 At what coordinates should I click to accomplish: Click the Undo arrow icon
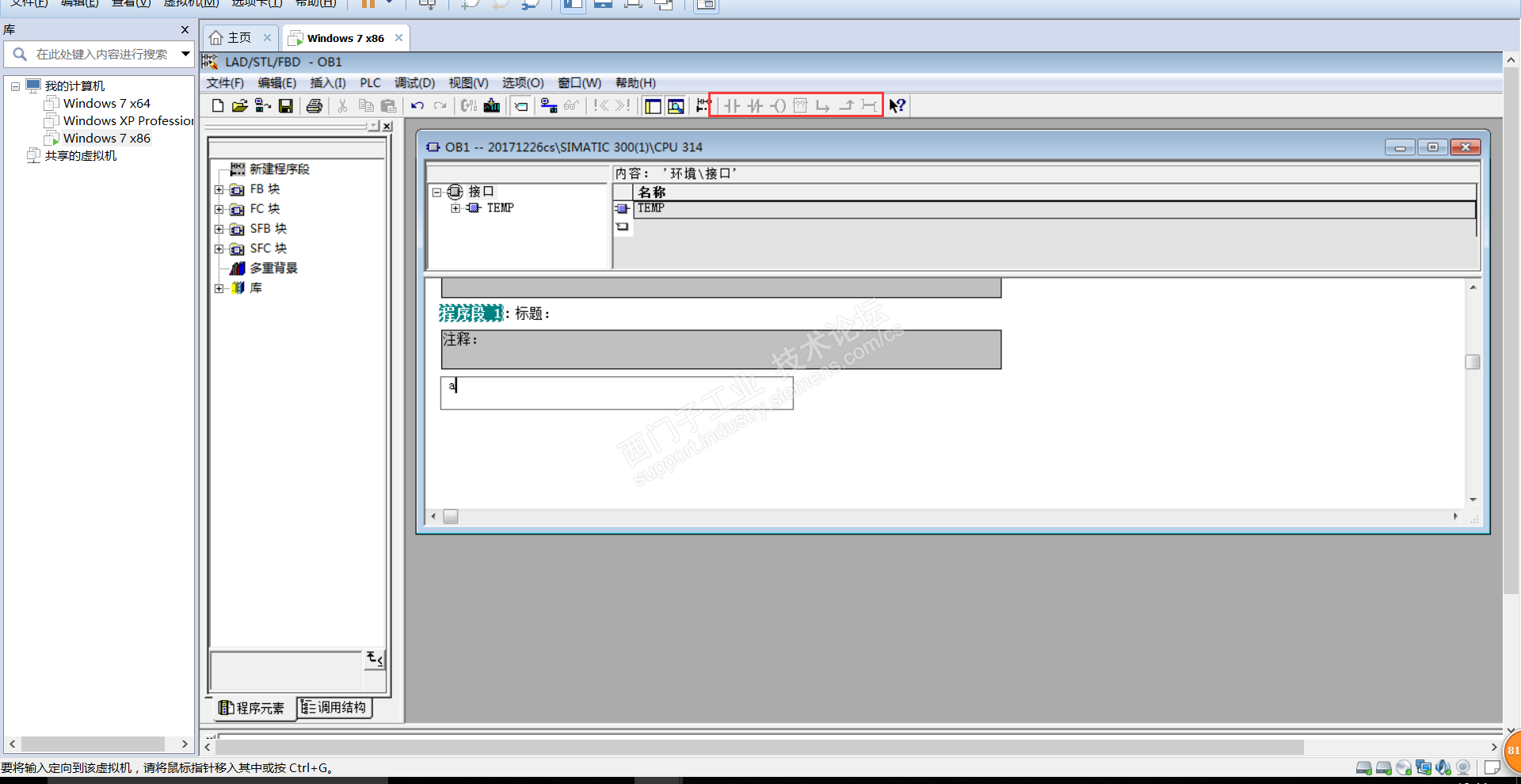[417, 105]
